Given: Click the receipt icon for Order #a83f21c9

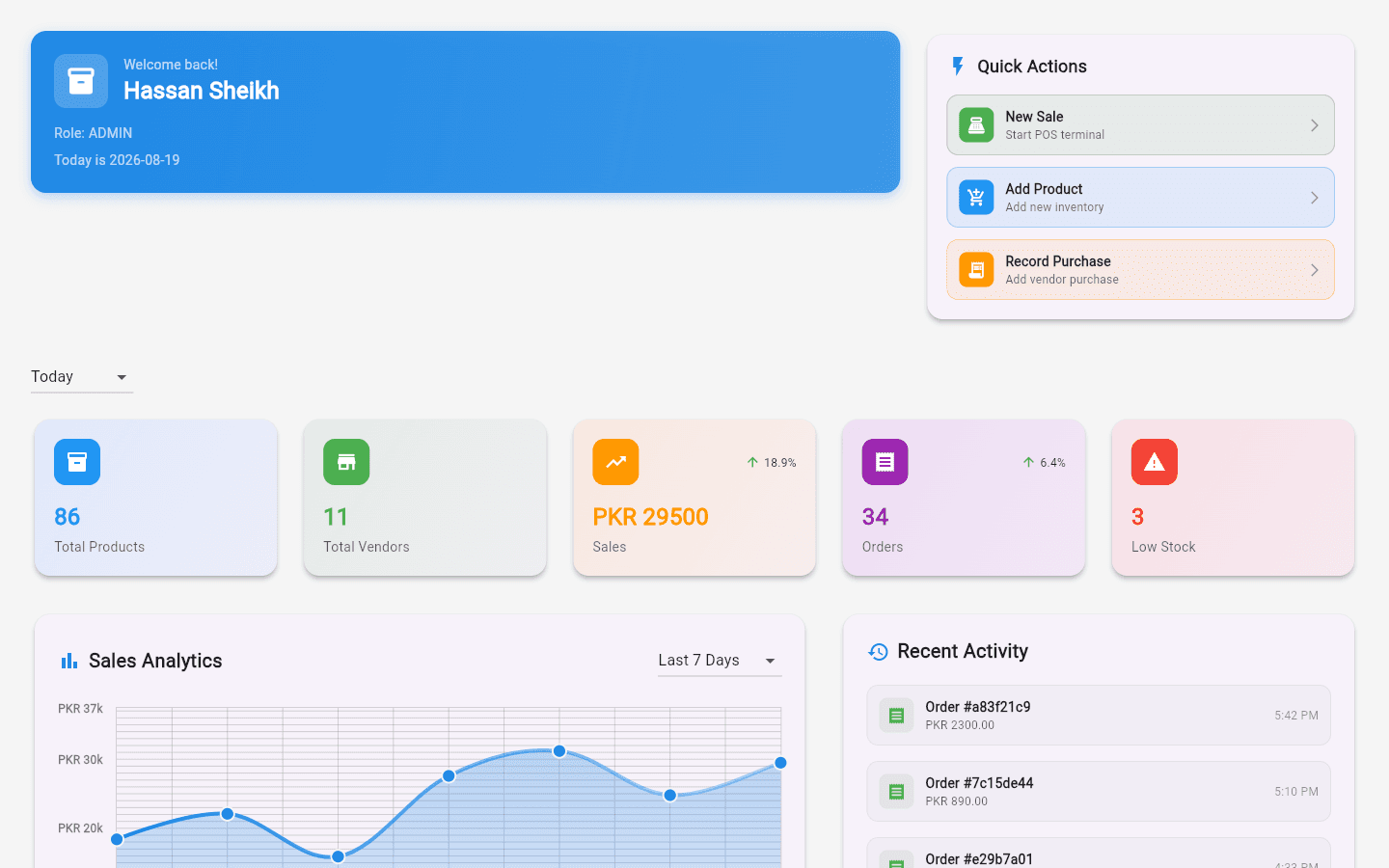Looking at the screenshot, I should click(896, 716).
